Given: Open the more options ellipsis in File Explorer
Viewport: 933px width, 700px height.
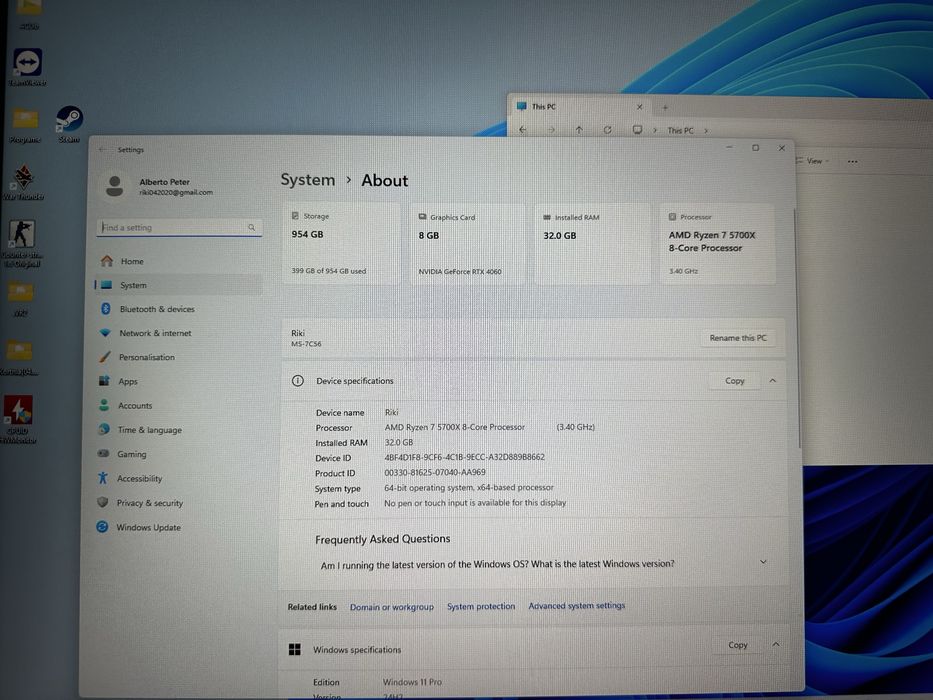Looking at the screenshot, I should coord(853,161).
